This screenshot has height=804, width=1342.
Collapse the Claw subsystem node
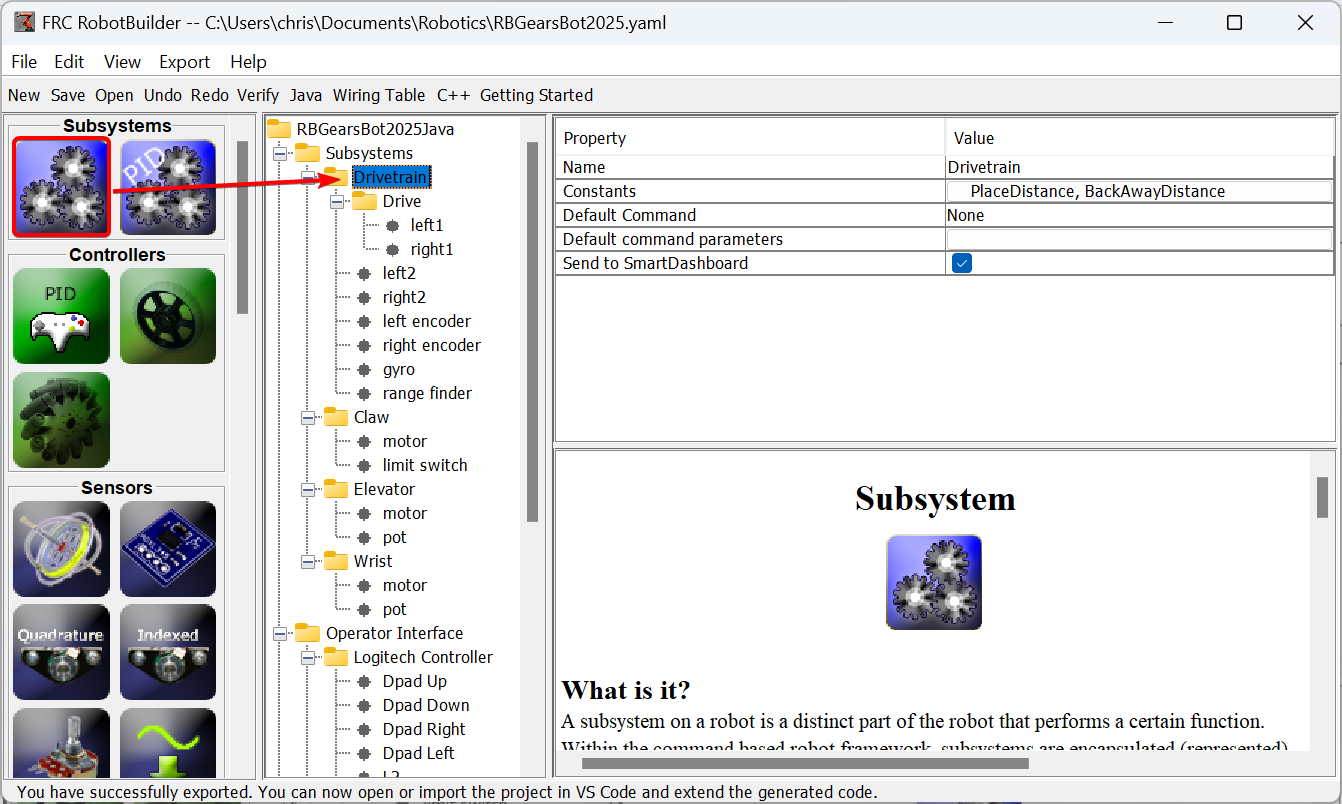click(307, 417)
